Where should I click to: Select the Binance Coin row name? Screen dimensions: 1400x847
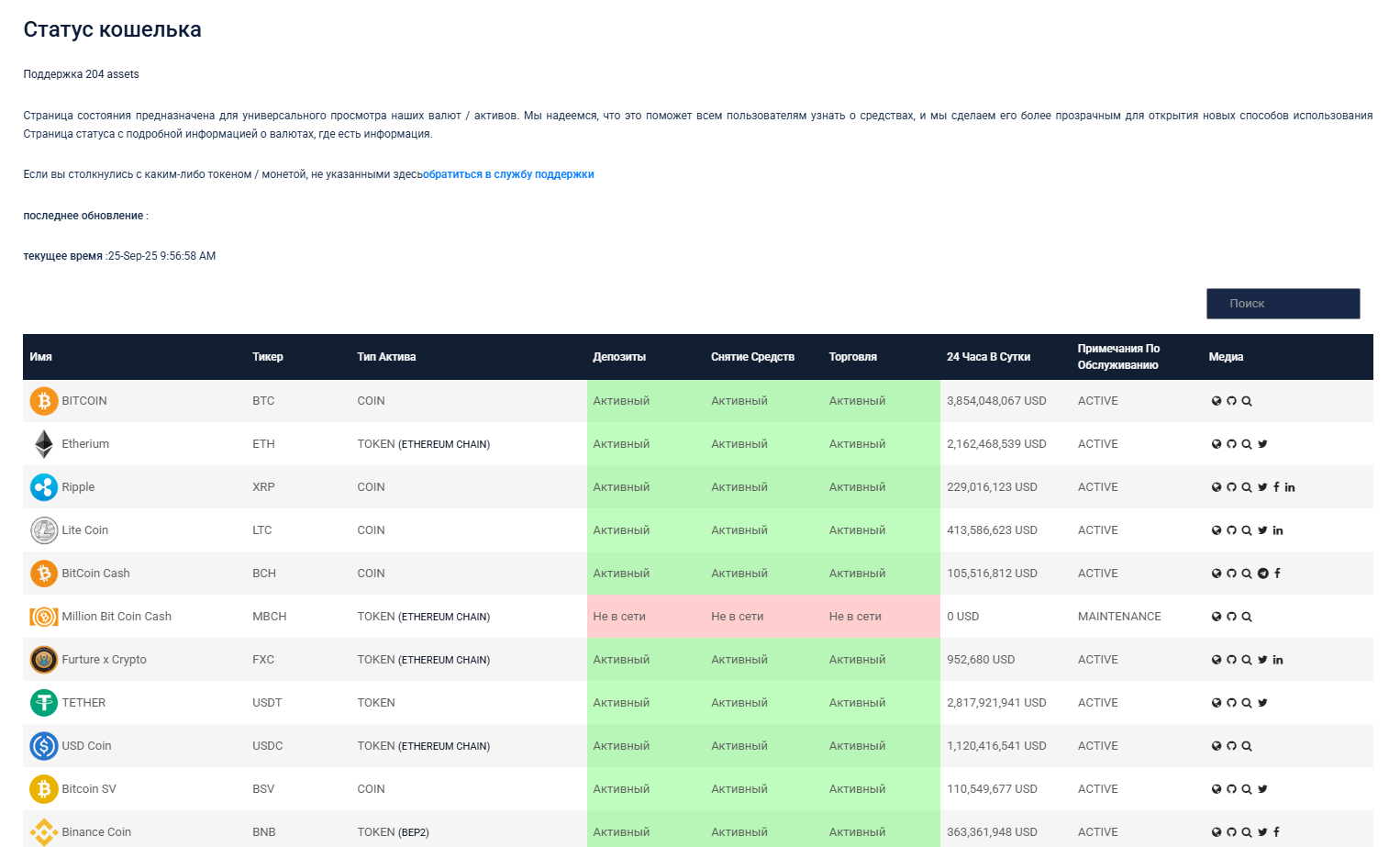pos(96,832)
